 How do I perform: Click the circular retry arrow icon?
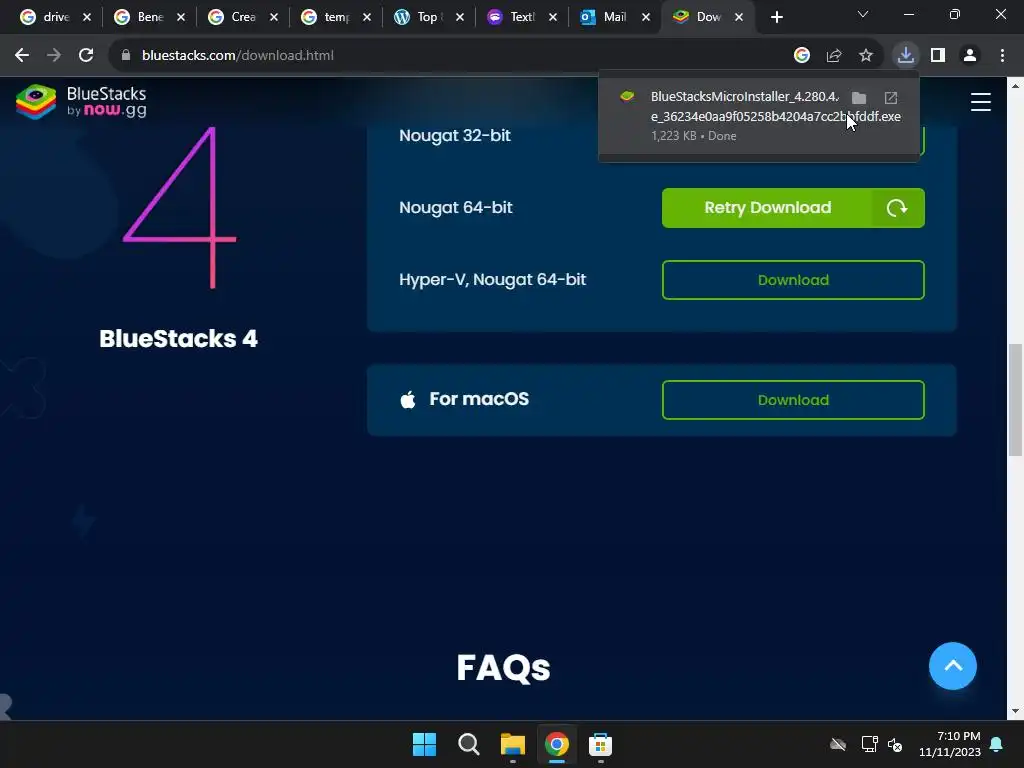[x=897, y=208]
